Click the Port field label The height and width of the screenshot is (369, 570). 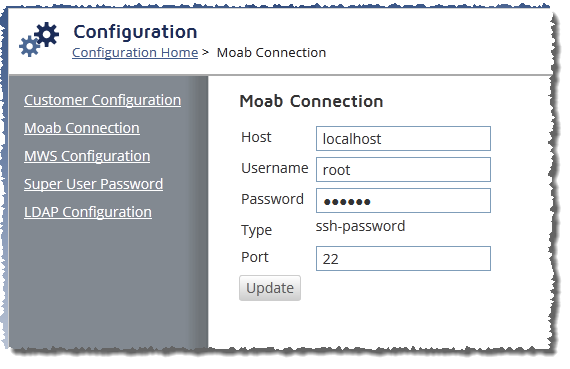(255, 257)
